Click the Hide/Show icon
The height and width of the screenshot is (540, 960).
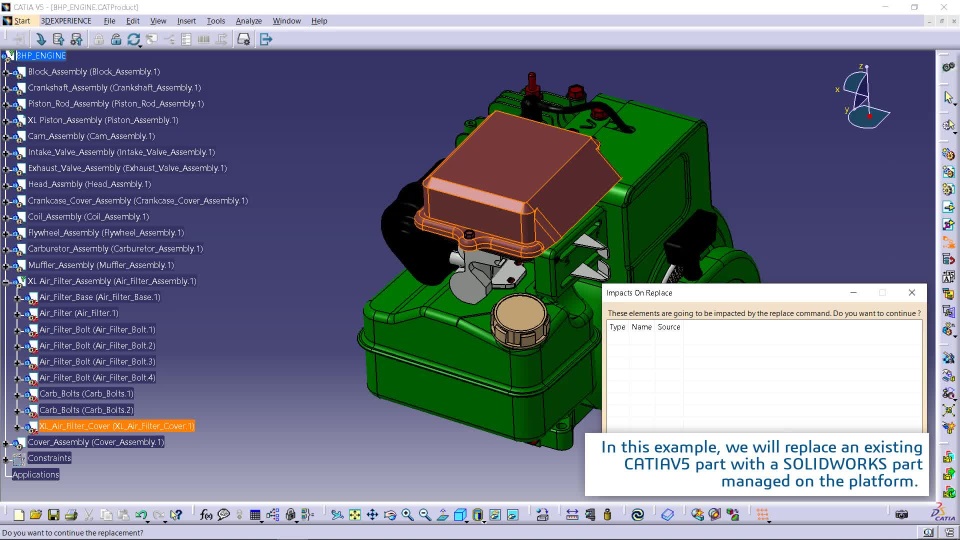495,515
